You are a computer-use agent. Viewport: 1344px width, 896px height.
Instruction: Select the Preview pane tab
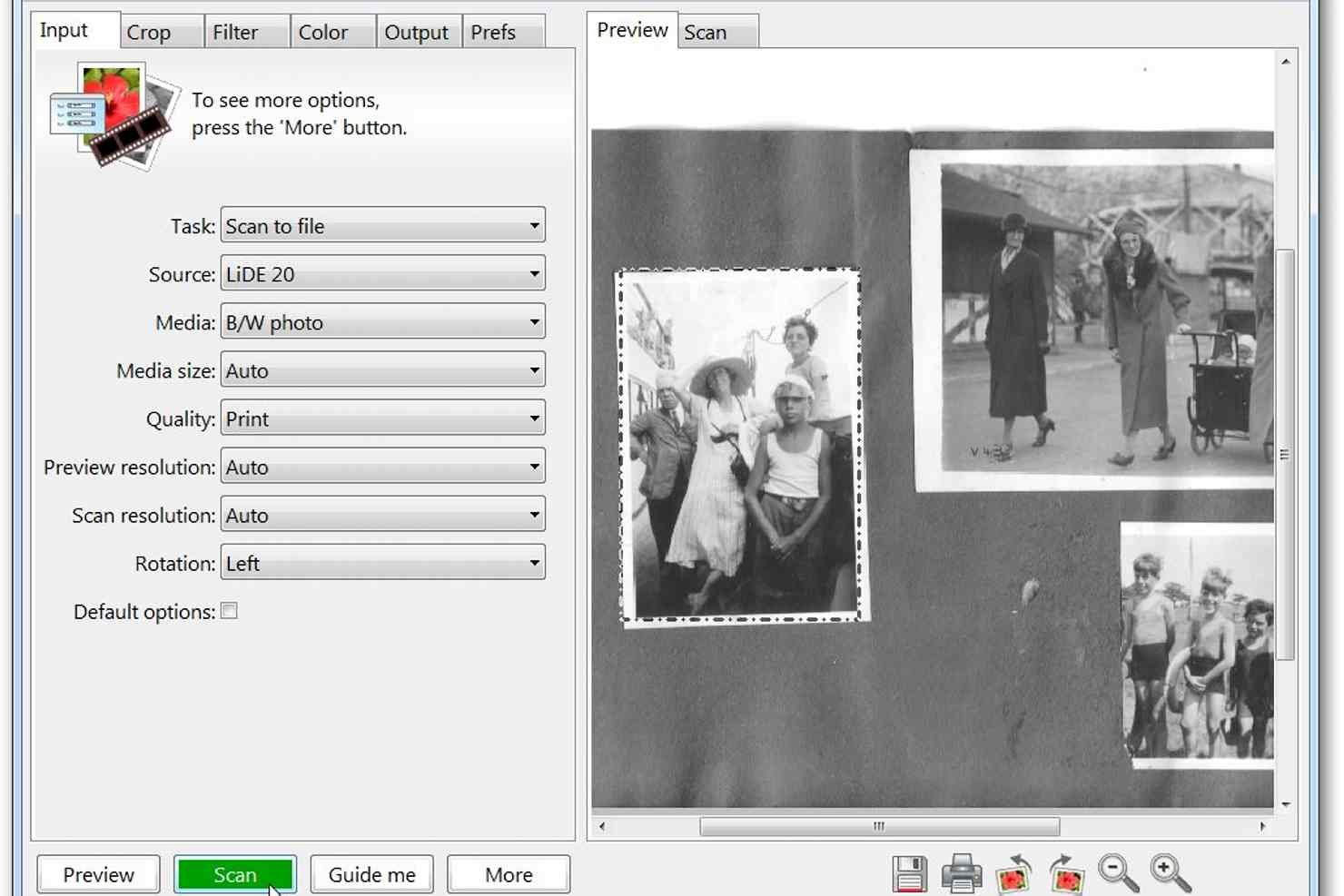[x=632, y=30]
